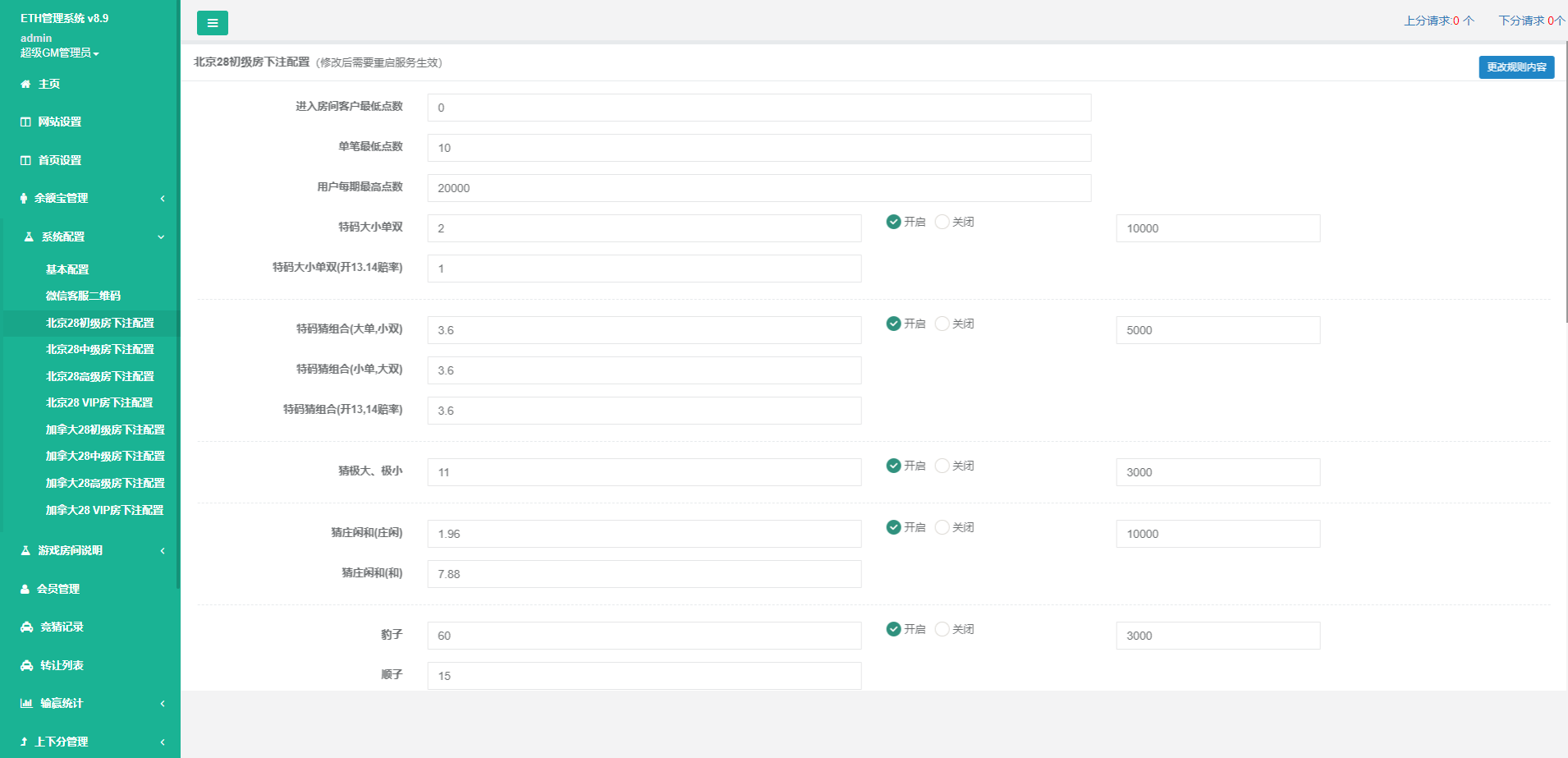This screenshot has width=1568, height=758.
Task: Click the 网站设置 sidebar icon
Action: (25, 122)
